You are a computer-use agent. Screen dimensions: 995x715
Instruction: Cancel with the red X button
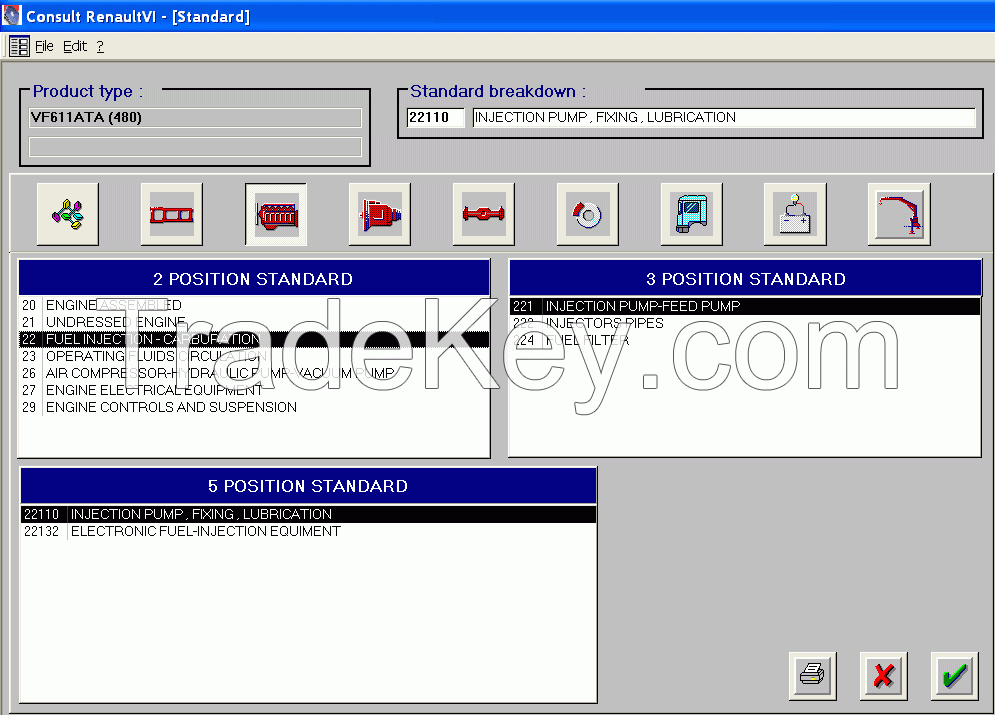(883, 676)
